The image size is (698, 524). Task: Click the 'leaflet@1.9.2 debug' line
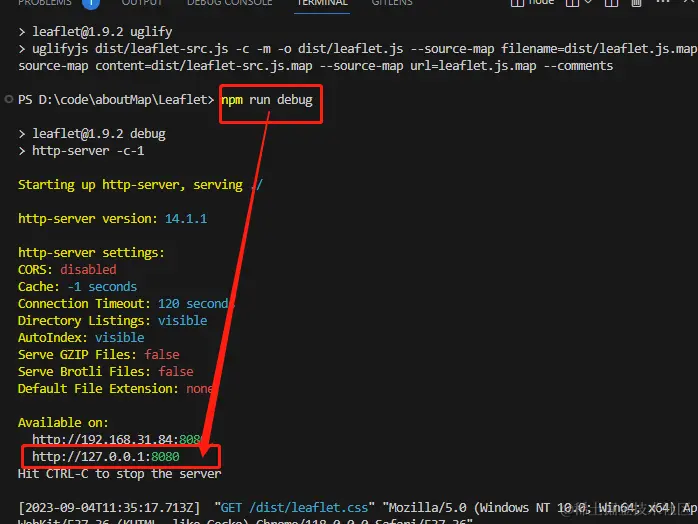[x=99, y=134]
